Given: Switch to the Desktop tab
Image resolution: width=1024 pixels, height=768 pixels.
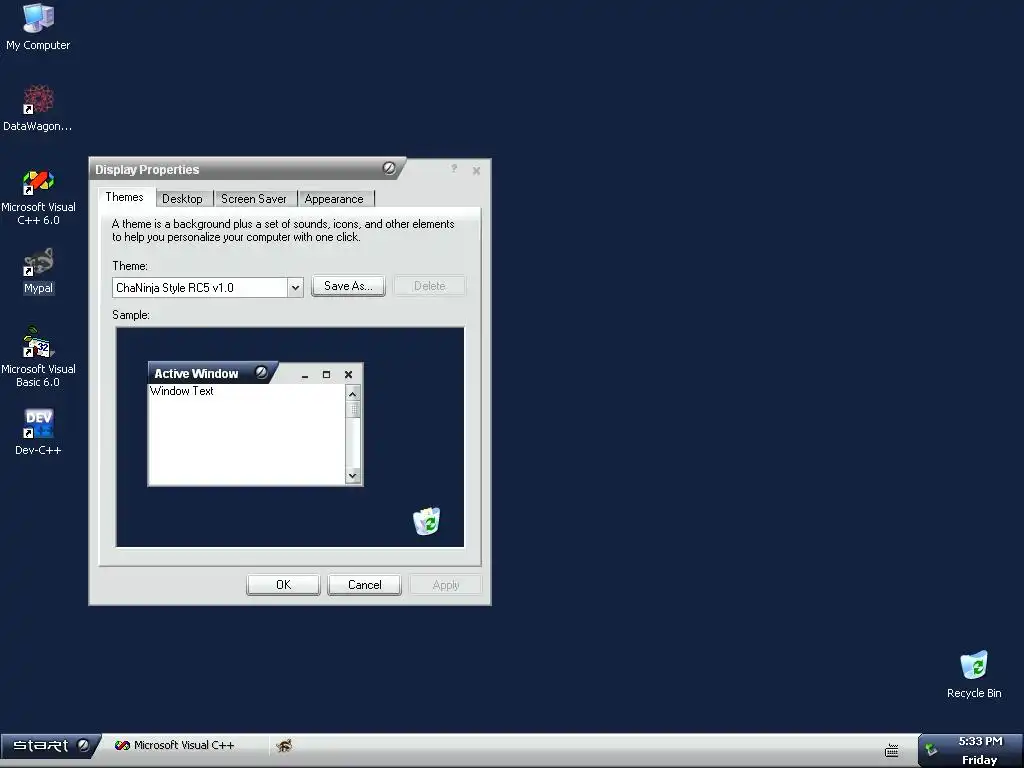Looking at the screenshot, I should (x=182, y=199).
